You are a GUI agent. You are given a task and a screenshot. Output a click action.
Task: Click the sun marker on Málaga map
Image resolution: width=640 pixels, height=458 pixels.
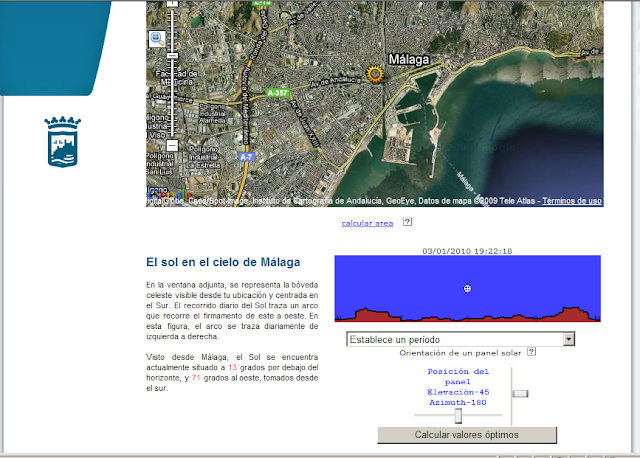point(375,74)
